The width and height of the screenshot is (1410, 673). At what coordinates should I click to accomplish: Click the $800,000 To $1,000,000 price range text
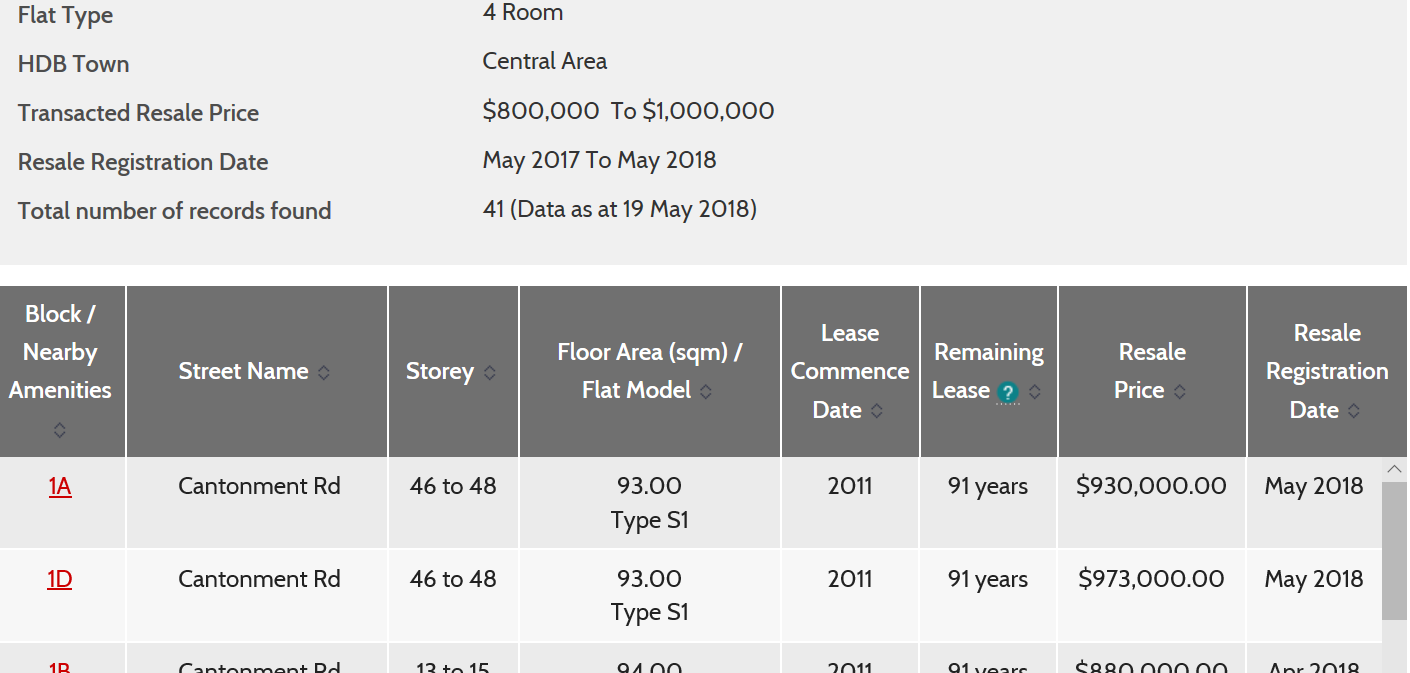click(628, 111)
